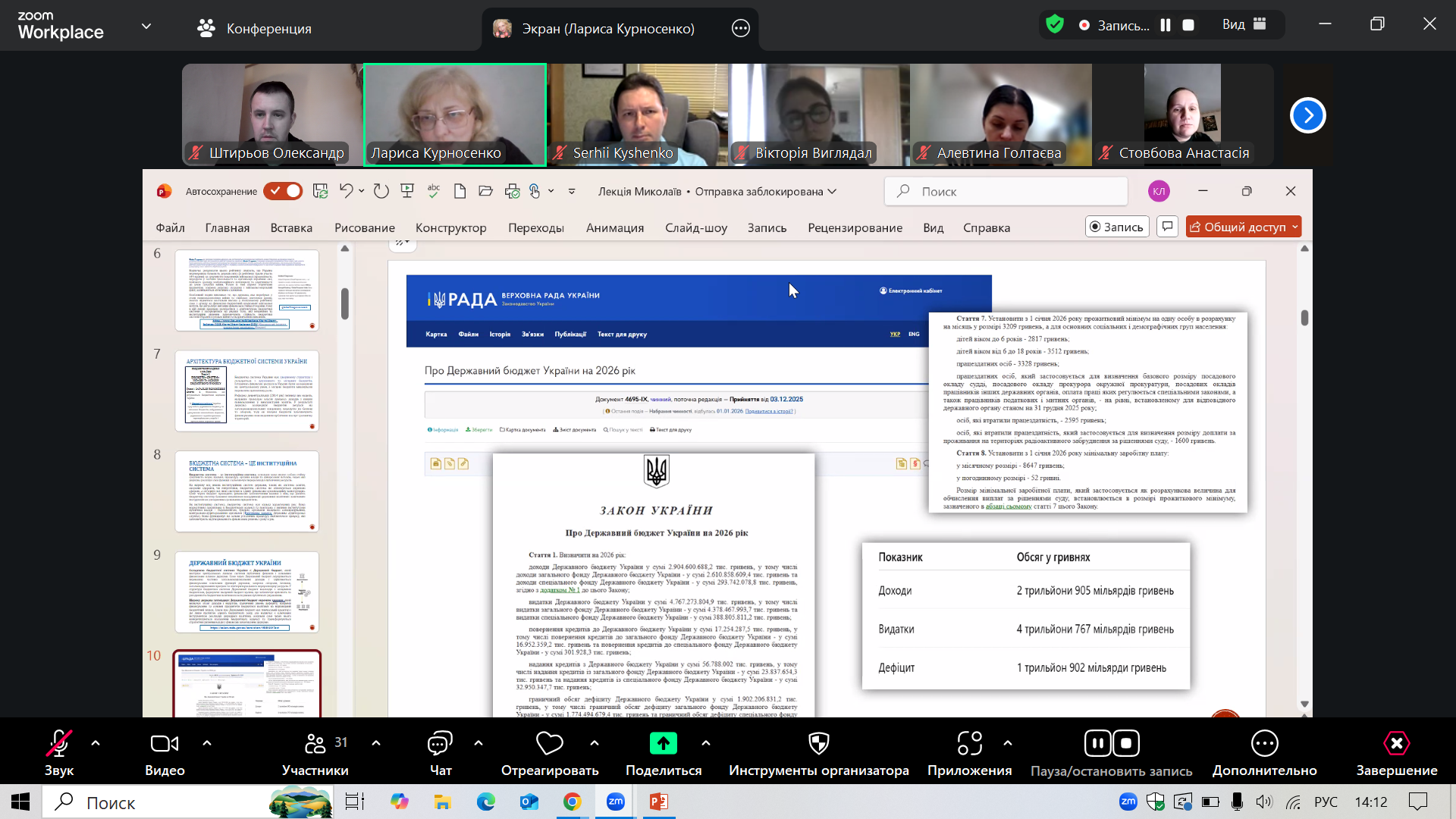Click the PowerPoint undo arrow
Viewport: 1456px width, 819px height.
click(x=346, y=191)
